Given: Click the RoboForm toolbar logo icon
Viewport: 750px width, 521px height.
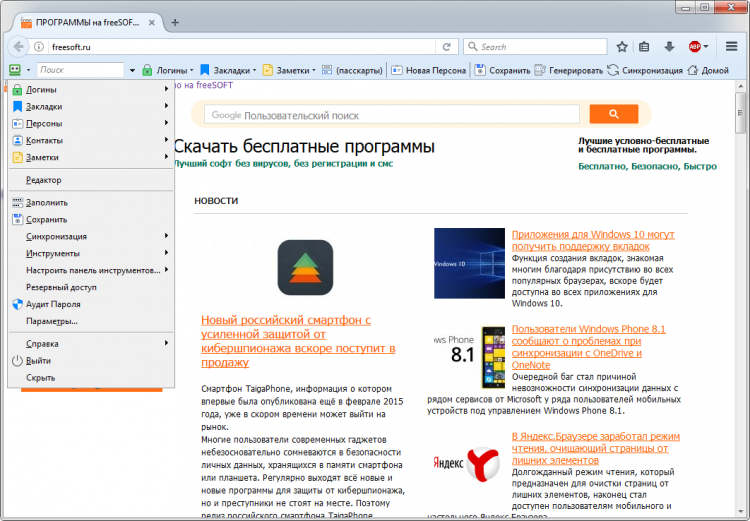Looking at the screenshot, I should [15, 70].
